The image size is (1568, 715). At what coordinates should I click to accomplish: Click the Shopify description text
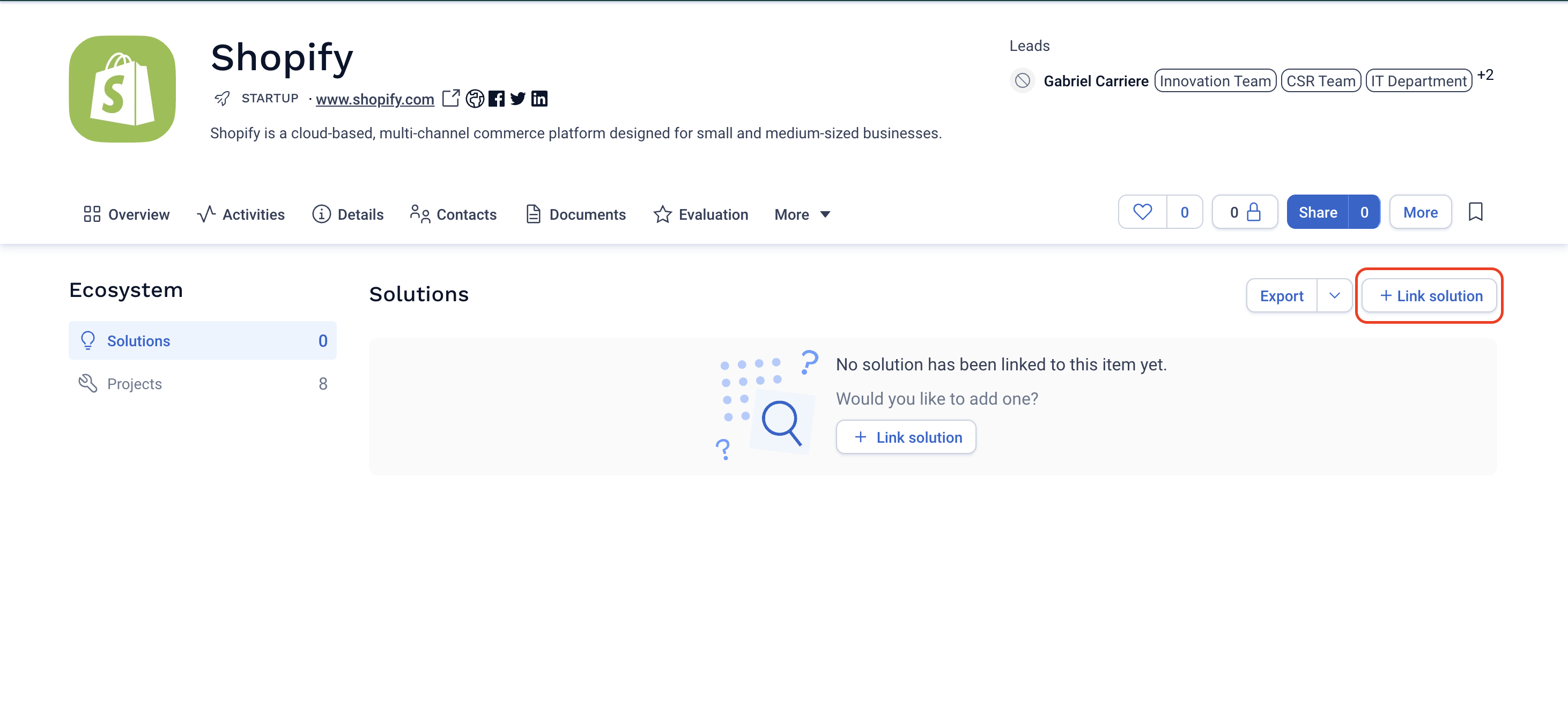pyautogui.click(x=576, y=133)
